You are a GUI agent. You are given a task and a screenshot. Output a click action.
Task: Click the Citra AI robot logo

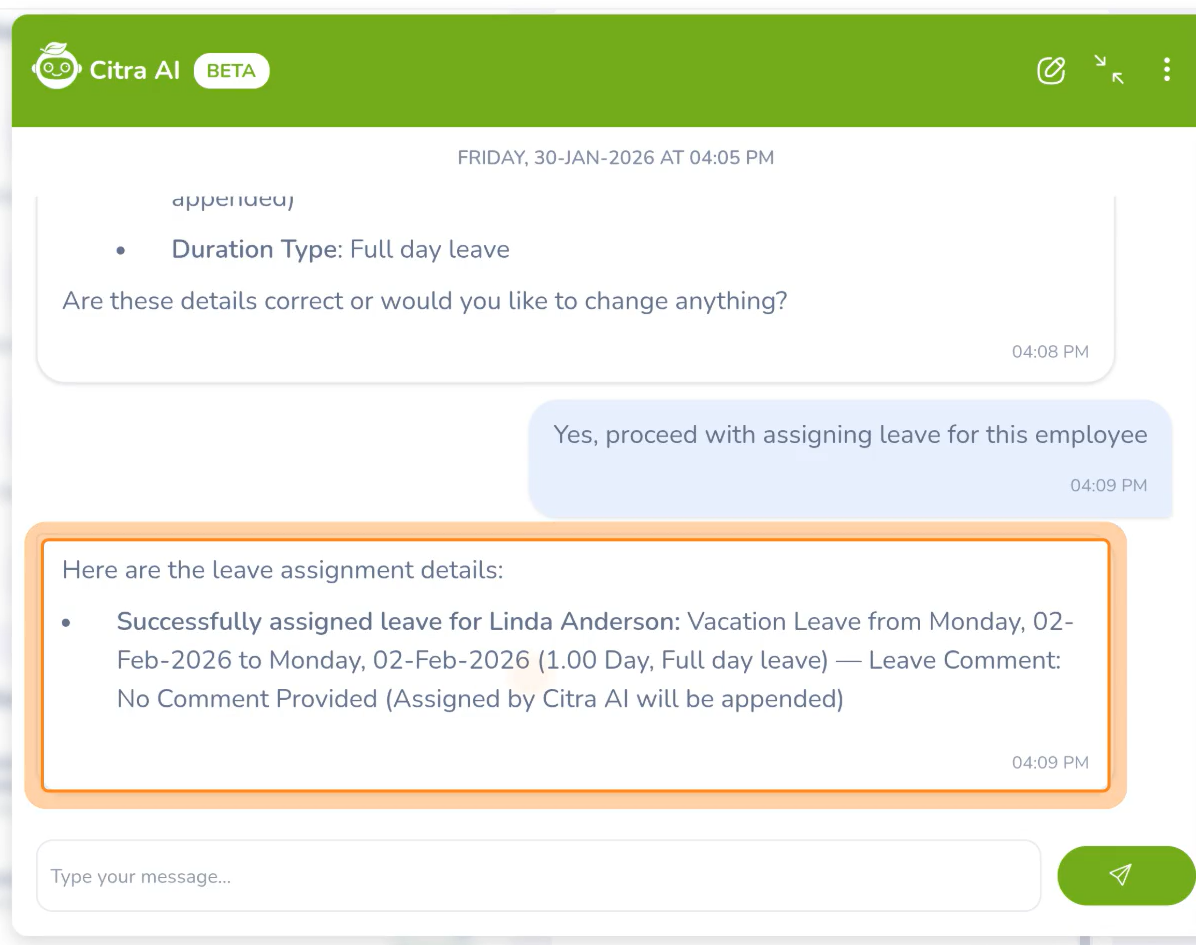pyautogui.click(x=56, y=68)
